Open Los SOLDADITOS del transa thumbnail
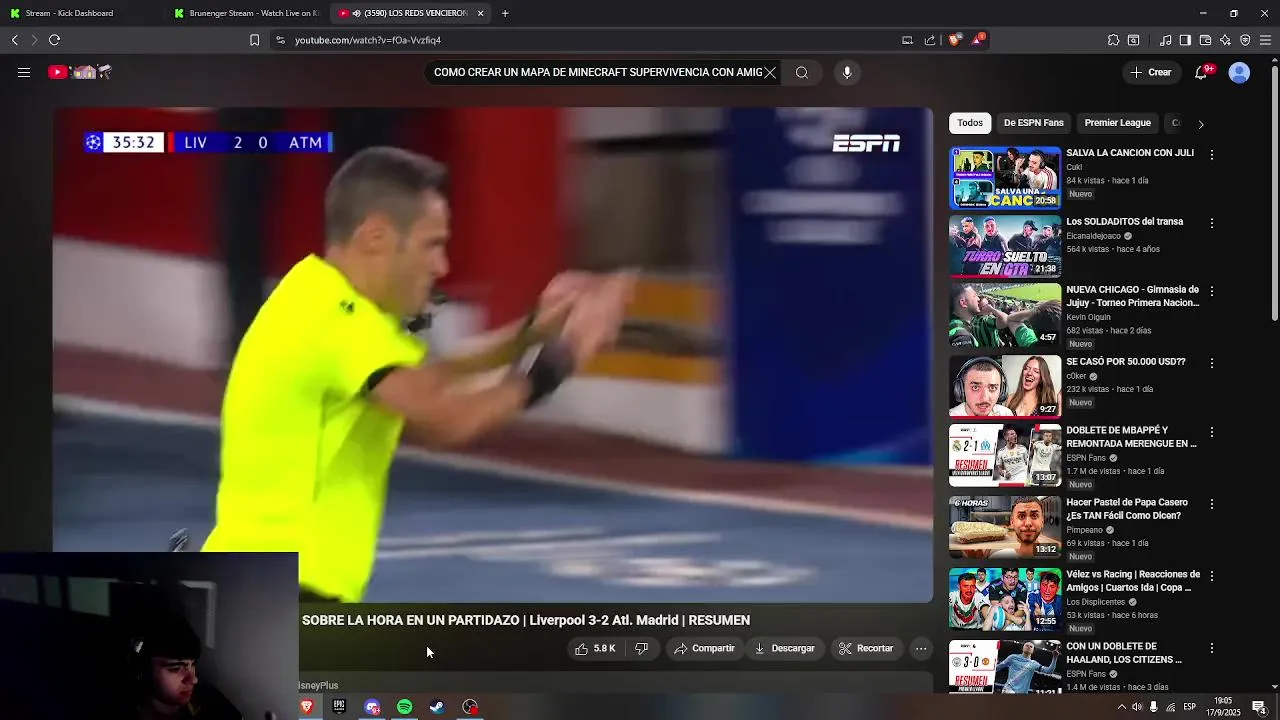Screen dimensions: 1280x720 coord(1005,246)
